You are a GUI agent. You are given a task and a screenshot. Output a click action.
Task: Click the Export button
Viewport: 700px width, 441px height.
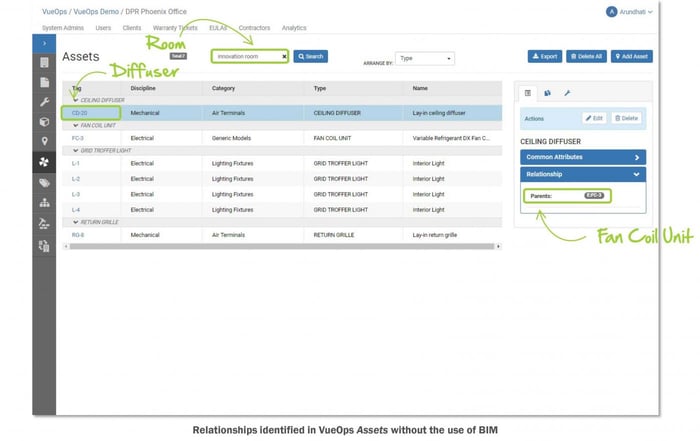545,56
